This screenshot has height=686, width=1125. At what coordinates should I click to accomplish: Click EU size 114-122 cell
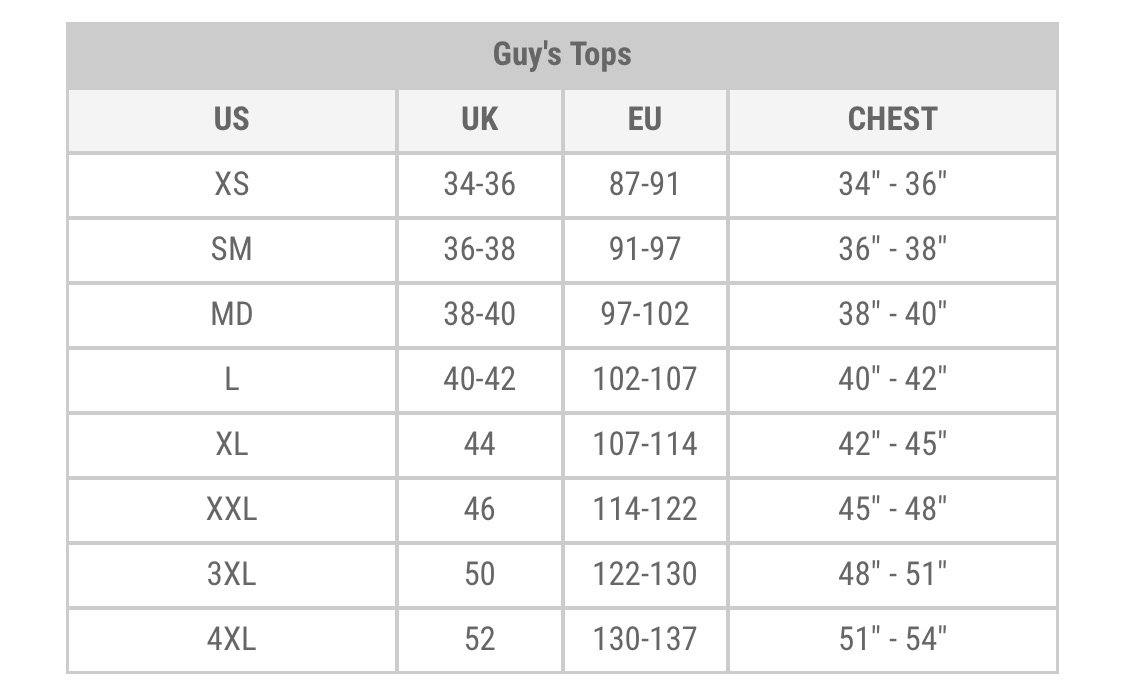(x=645, y=509)
